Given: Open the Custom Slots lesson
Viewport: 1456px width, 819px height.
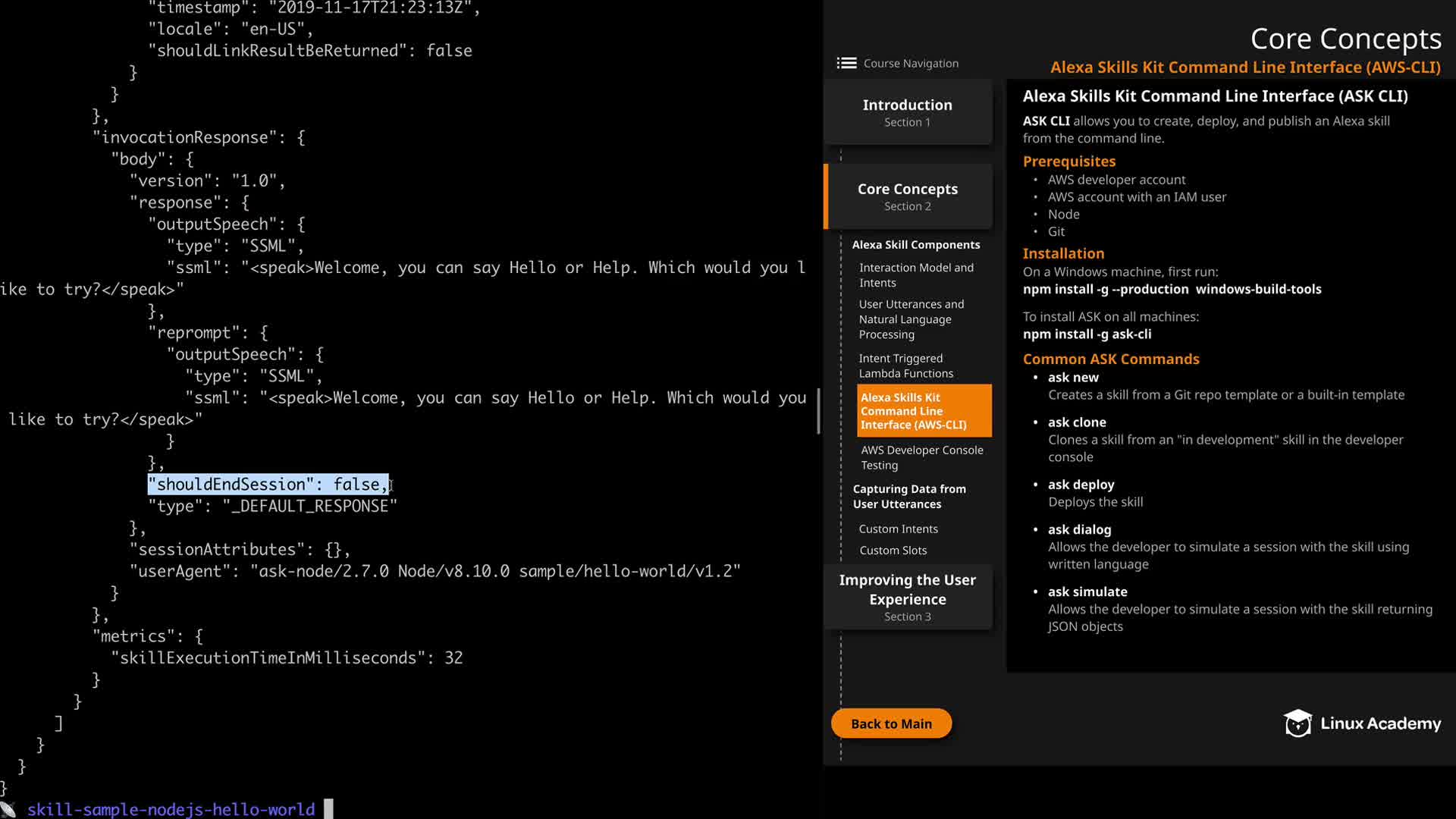Looking at the screenshot, I should [x=893, y=551].
